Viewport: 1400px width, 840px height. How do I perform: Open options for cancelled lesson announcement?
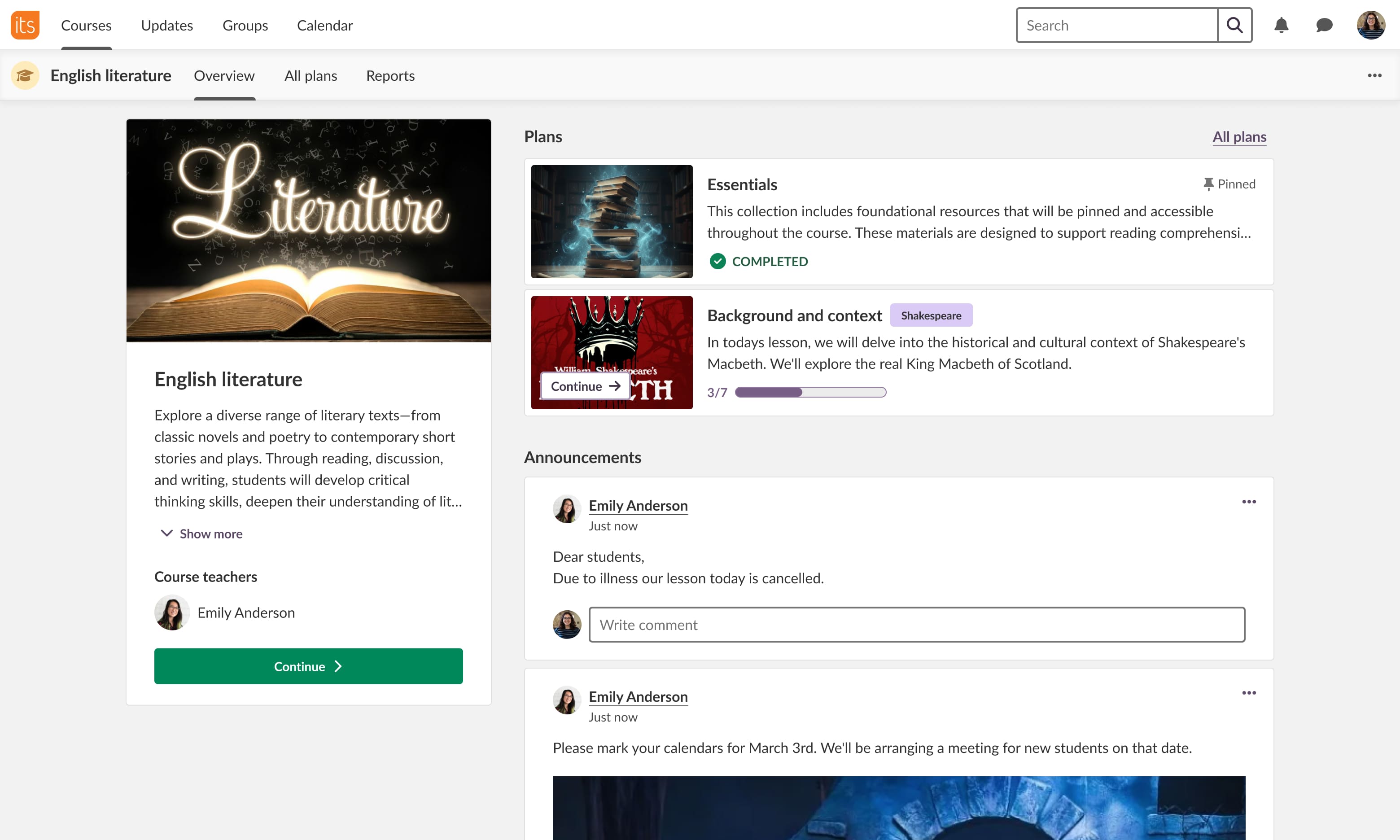(1249, 502)
